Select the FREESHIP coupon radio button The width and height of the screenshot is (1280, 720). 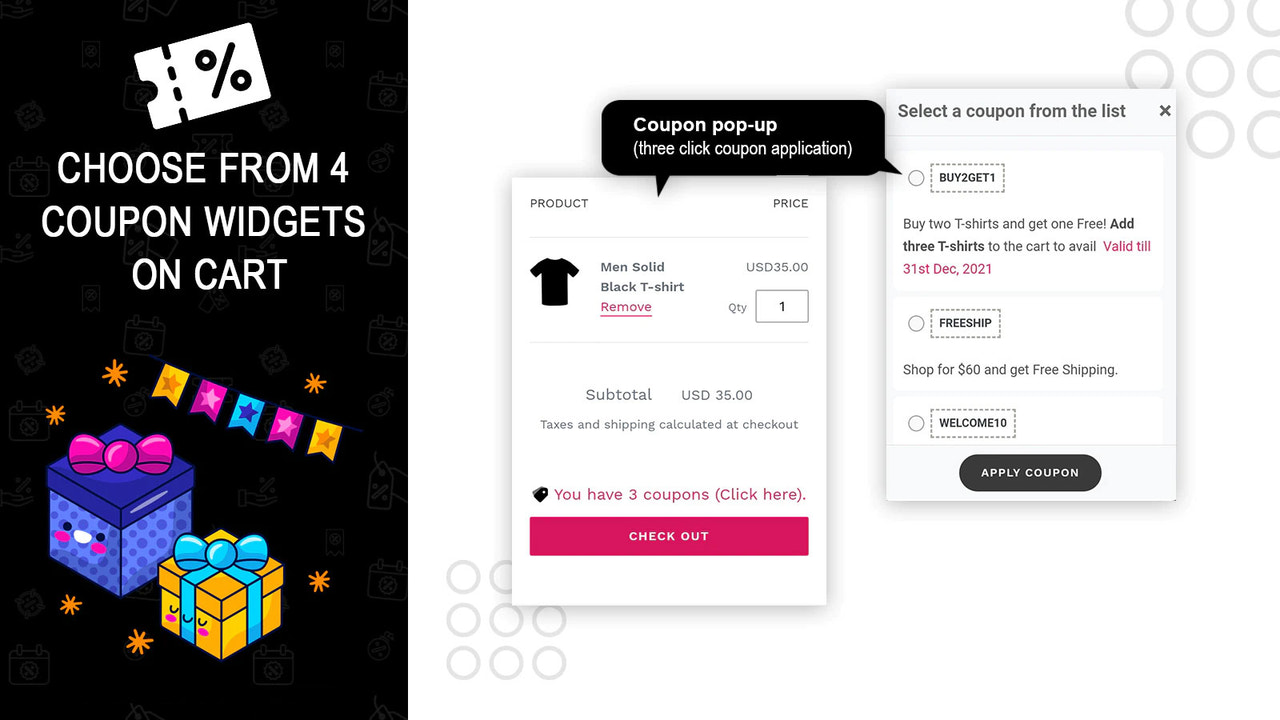click(916, 323)
